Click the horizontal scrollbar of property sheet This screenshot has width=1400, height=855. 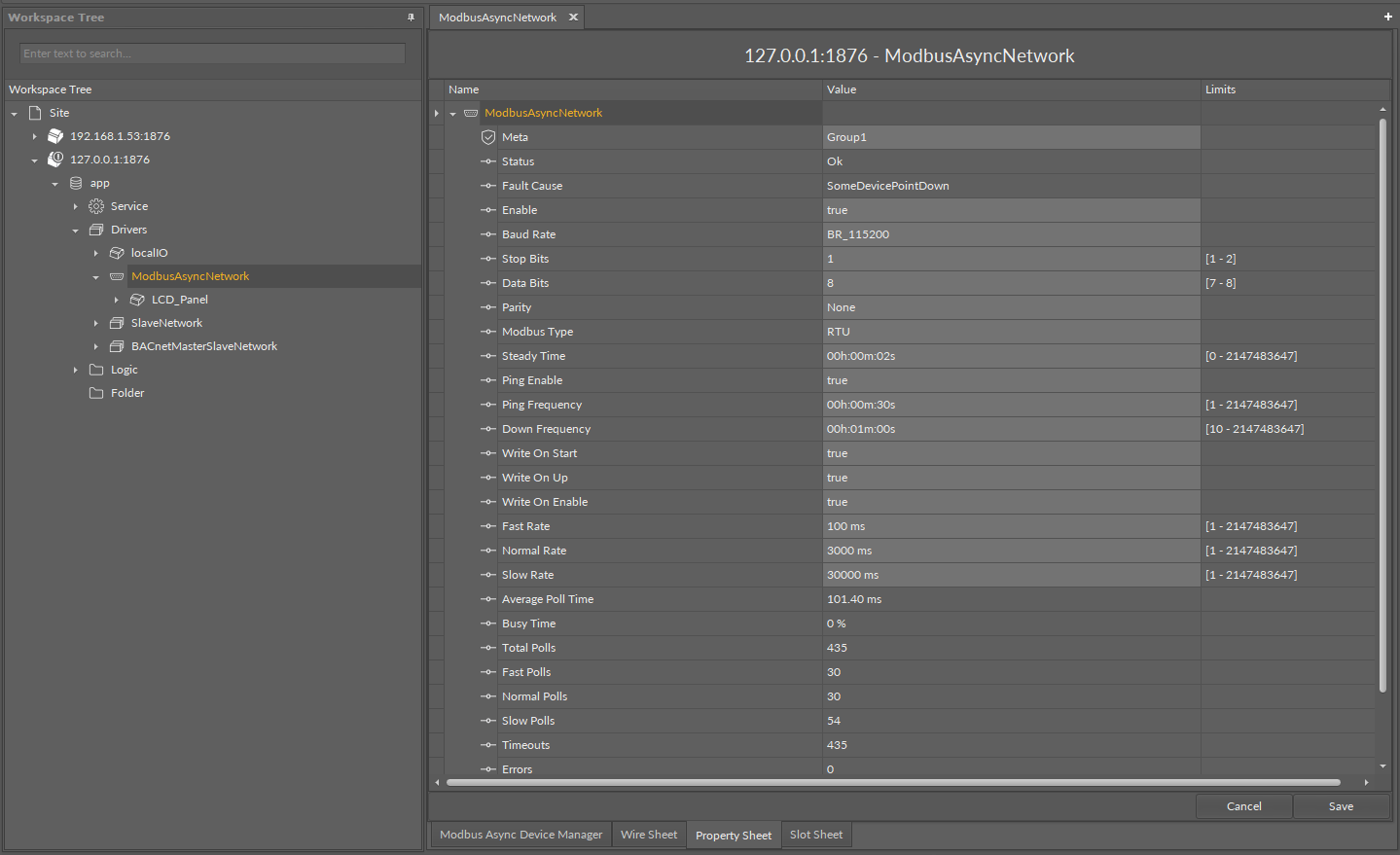point(892,782)
